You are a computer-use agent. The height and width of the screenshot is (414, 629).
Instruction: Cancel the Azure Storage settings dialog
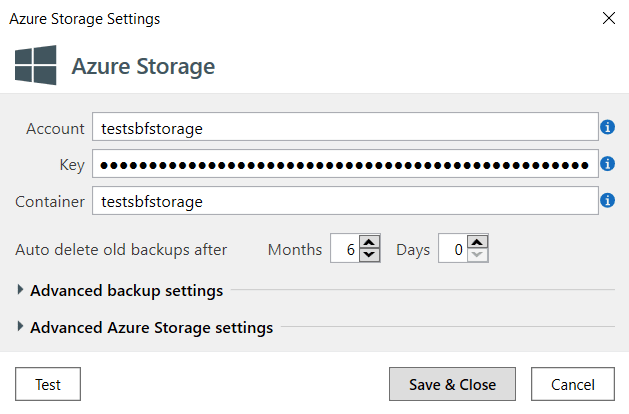(x=571, y=384)
